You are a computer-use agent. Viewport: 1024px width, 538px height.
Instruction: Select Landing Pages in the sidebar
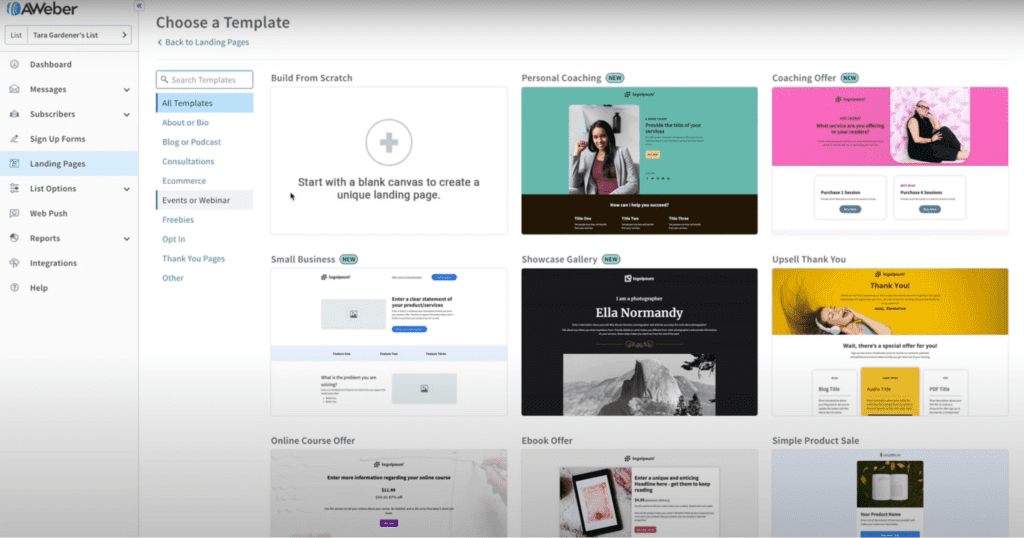tap(69, 163)
